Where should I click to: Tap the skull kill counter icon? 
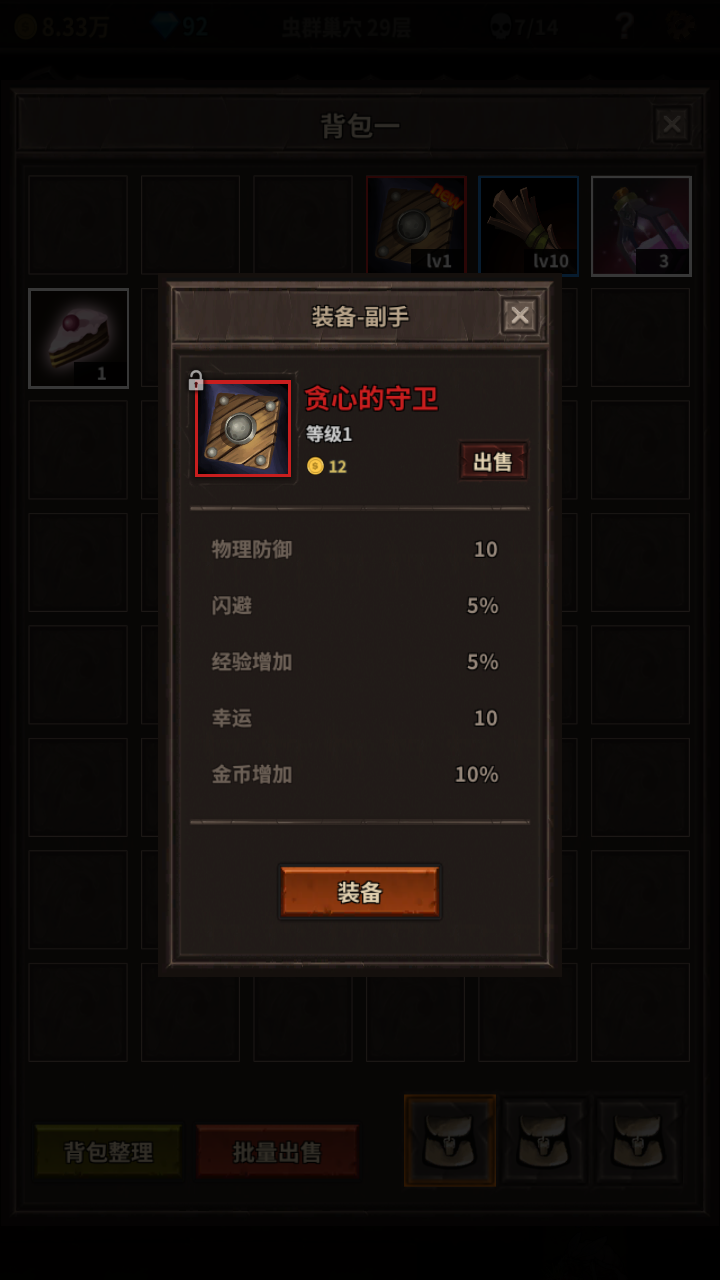(499, 26)
